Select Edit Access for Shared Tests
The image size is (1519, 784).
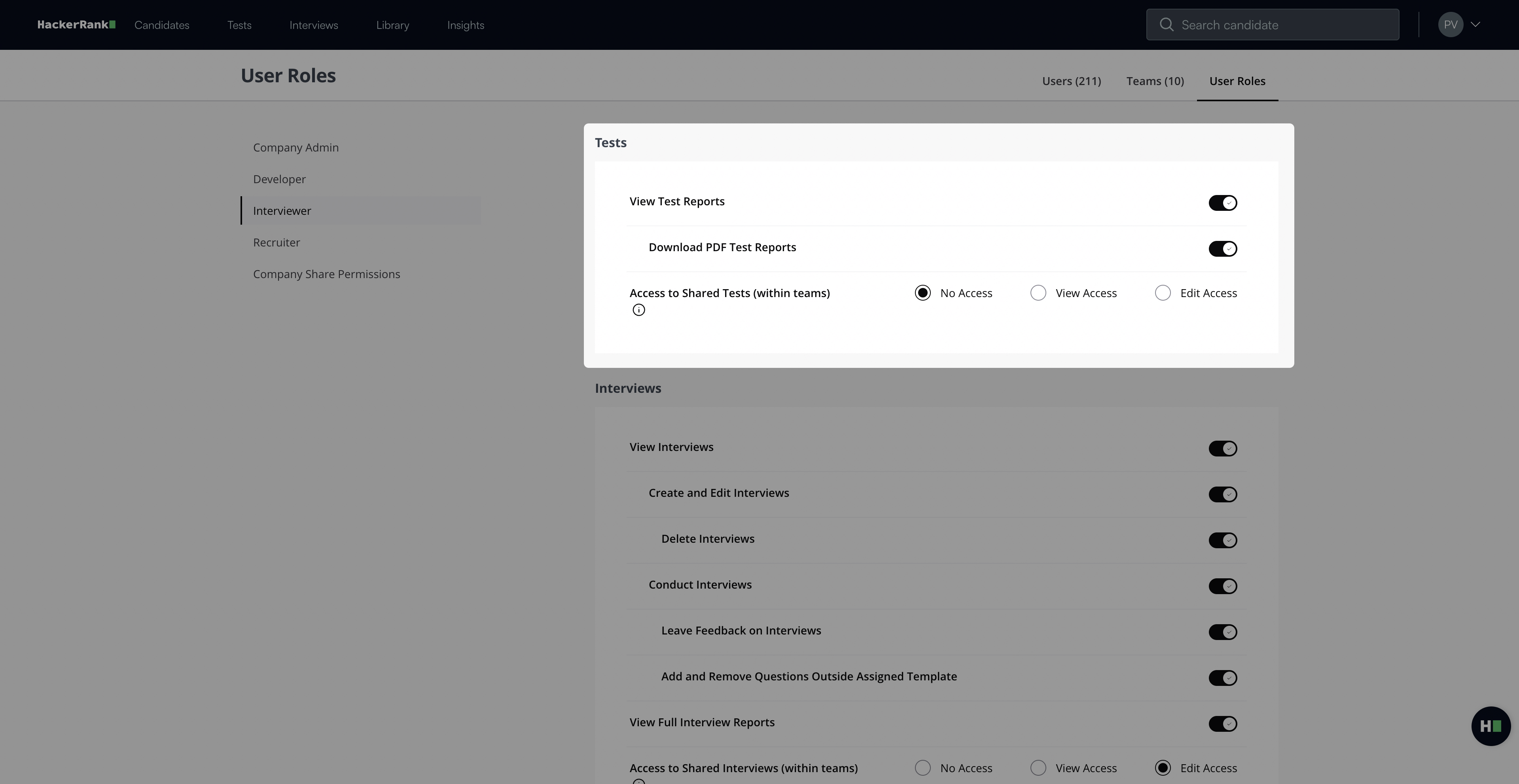[1162, 293]
